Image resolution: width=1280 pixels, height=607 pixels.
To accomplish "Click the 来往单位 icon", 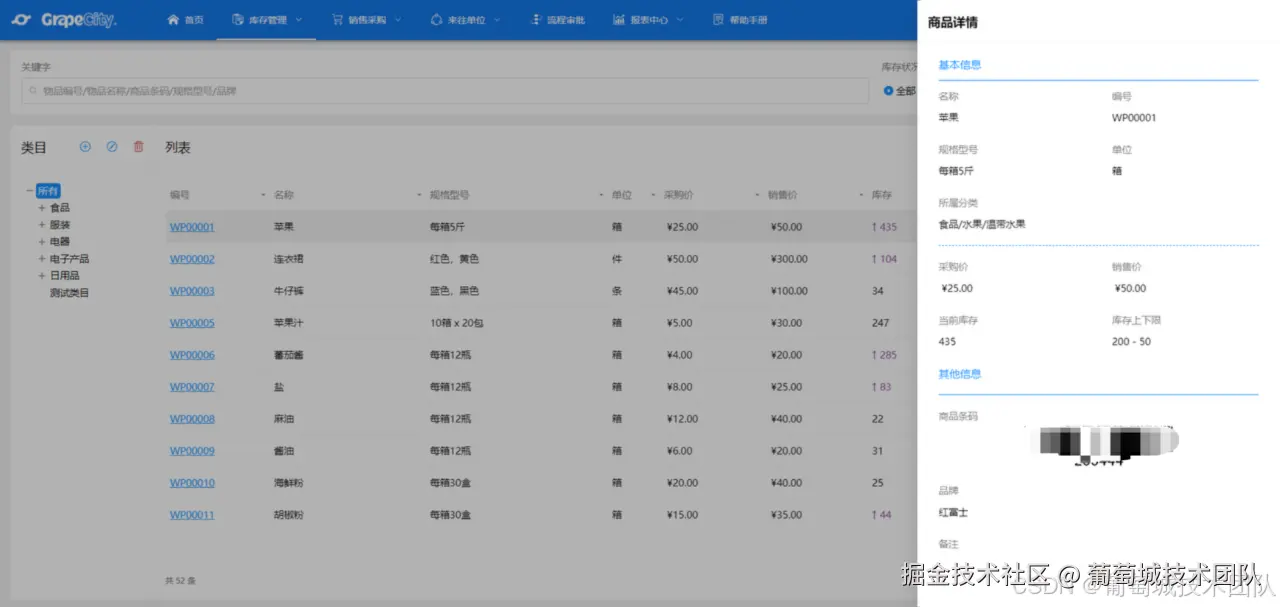I will pos(436,20).
